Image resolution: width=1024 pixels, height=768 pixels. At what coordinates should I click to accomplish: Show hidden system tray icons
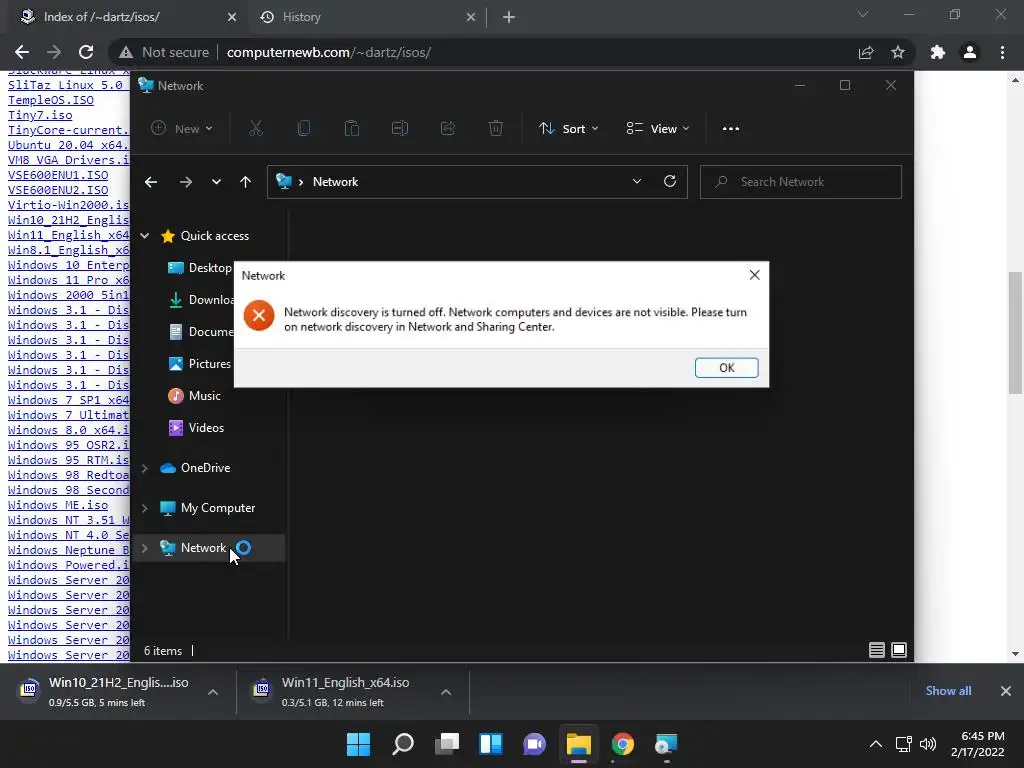point(876,744)
